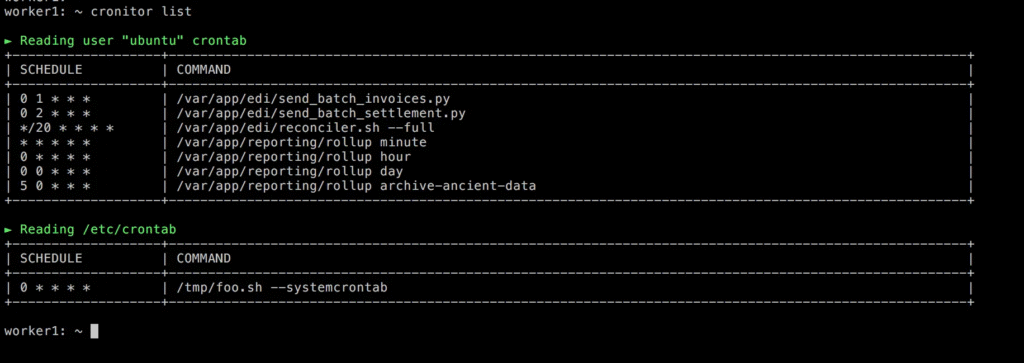Click COMMAND header in the /etc/crontab table
Screen dimensions: 1024x363
tap(204, 258)
